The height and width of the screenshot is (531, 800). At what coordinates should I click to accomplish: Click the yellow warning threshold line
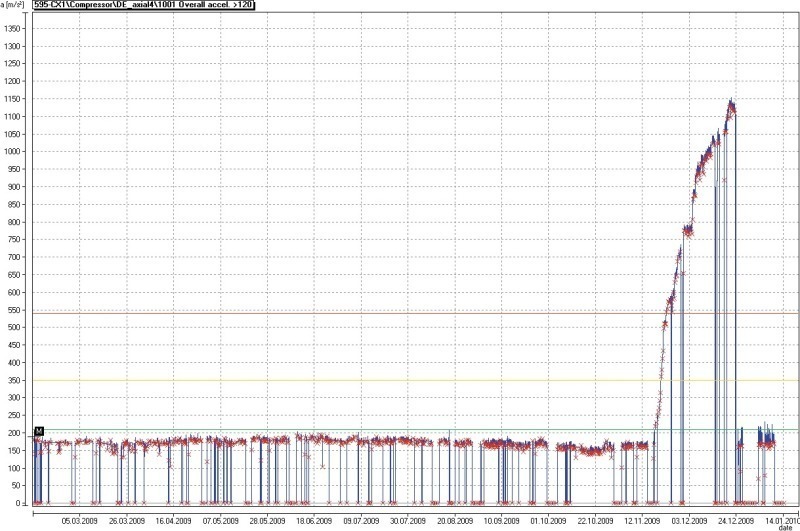400,380
